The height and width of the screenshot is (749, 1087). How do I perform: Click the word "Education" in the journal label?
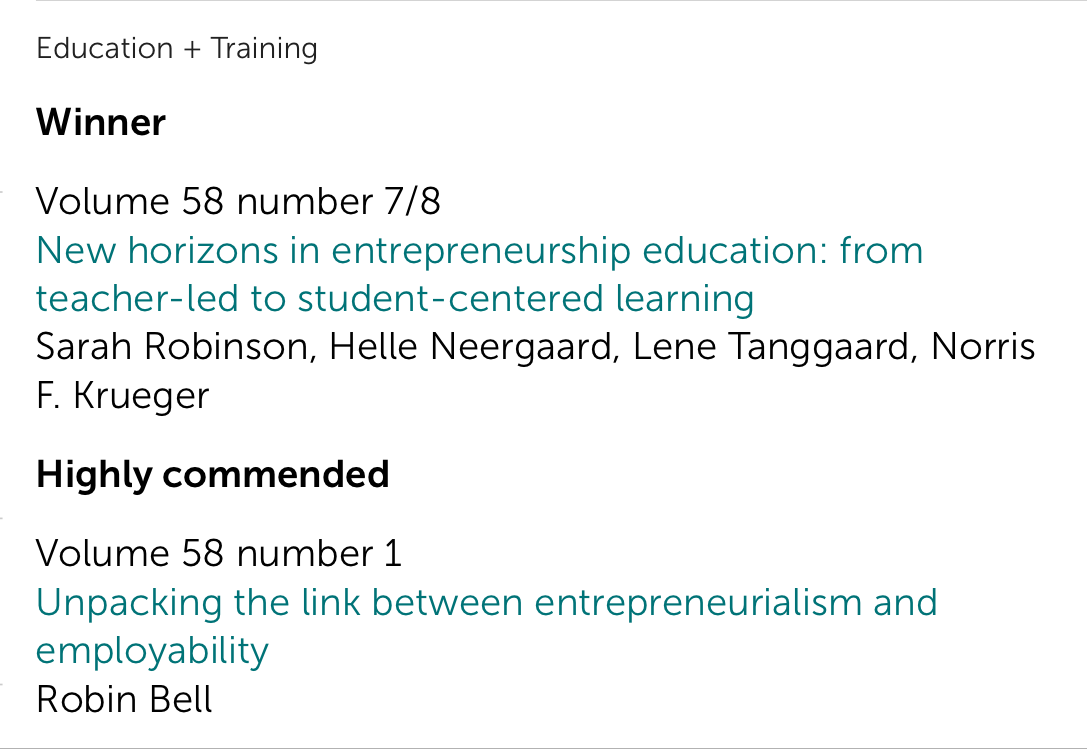[x=105, y=48]
